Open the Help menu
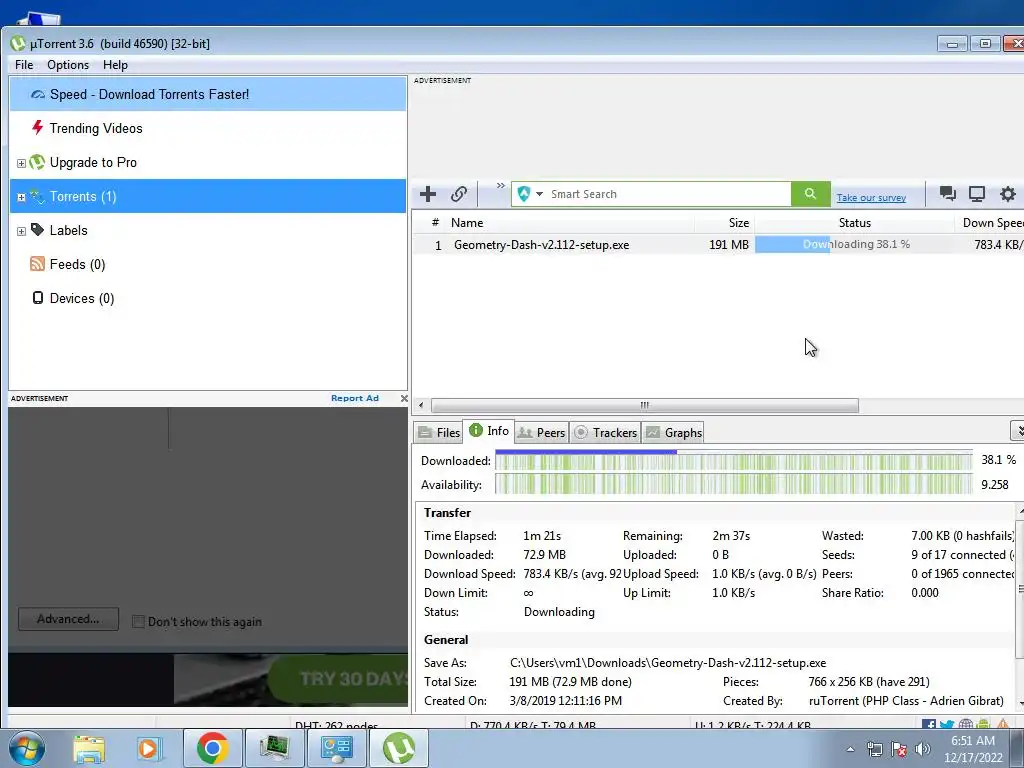Viewport: 1024px width, 768px height. [x=115, y=65]
